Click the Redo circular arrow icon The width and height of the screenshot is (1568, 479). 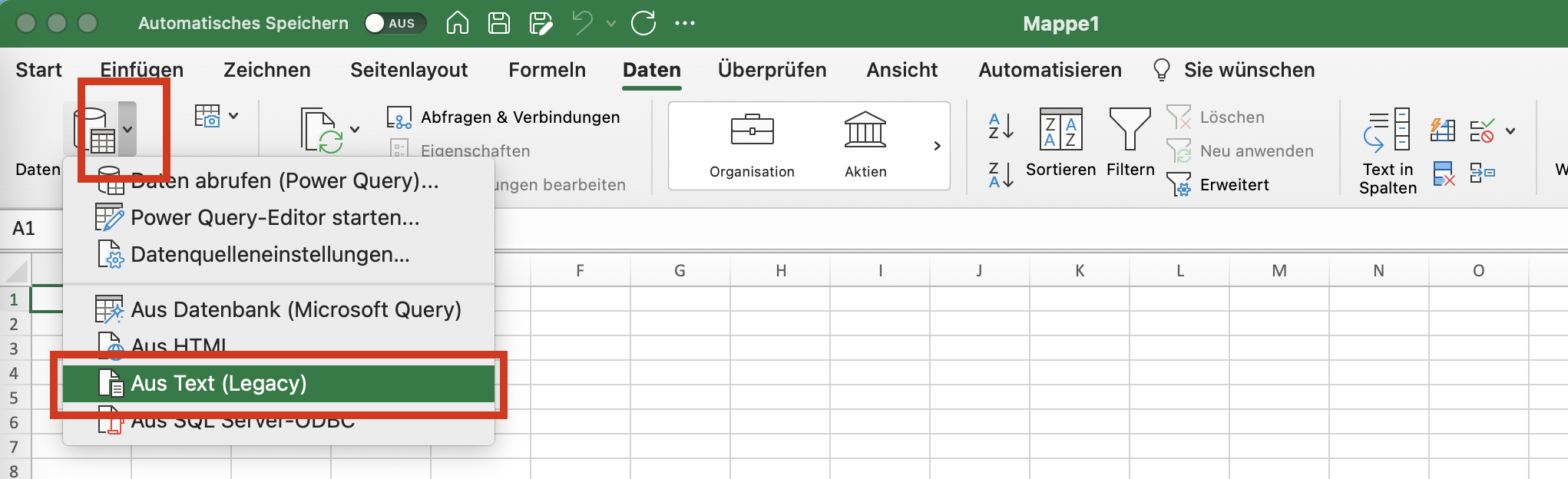[643, 23]
